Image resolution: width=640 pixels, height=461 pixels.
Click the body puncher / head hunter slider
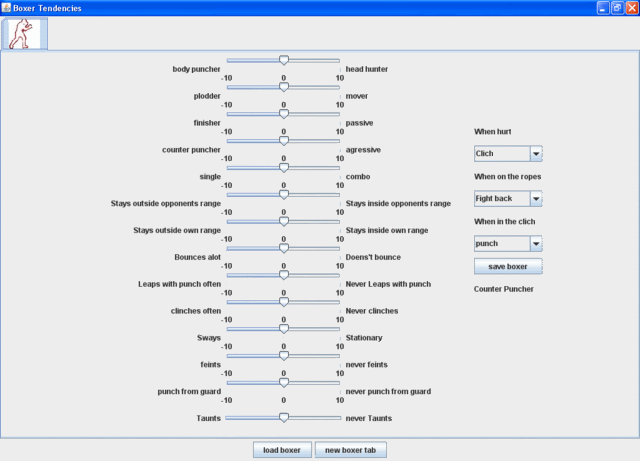tap(283, 60)
